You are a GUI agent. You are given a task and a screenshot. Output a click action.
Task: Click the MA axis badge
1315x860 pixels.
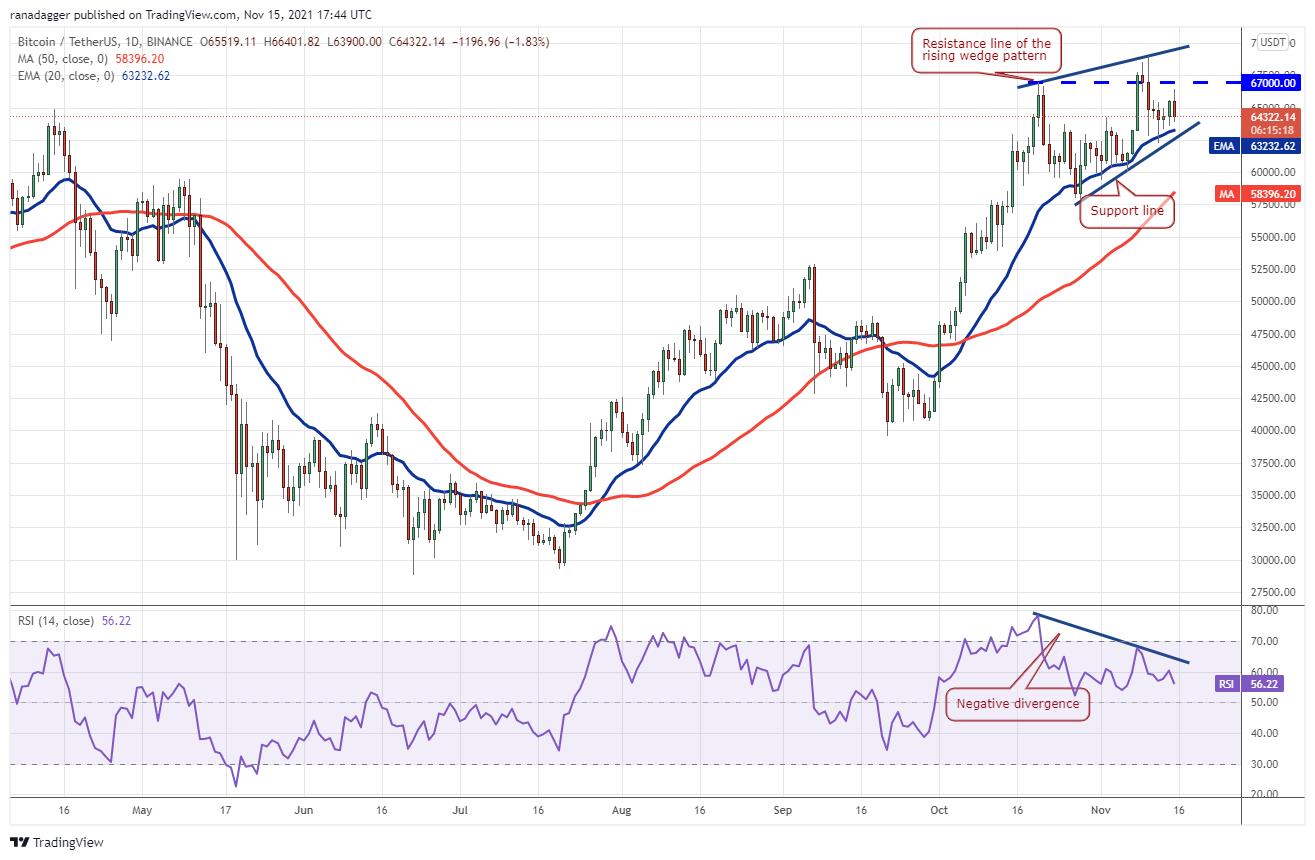(1228, 194)
